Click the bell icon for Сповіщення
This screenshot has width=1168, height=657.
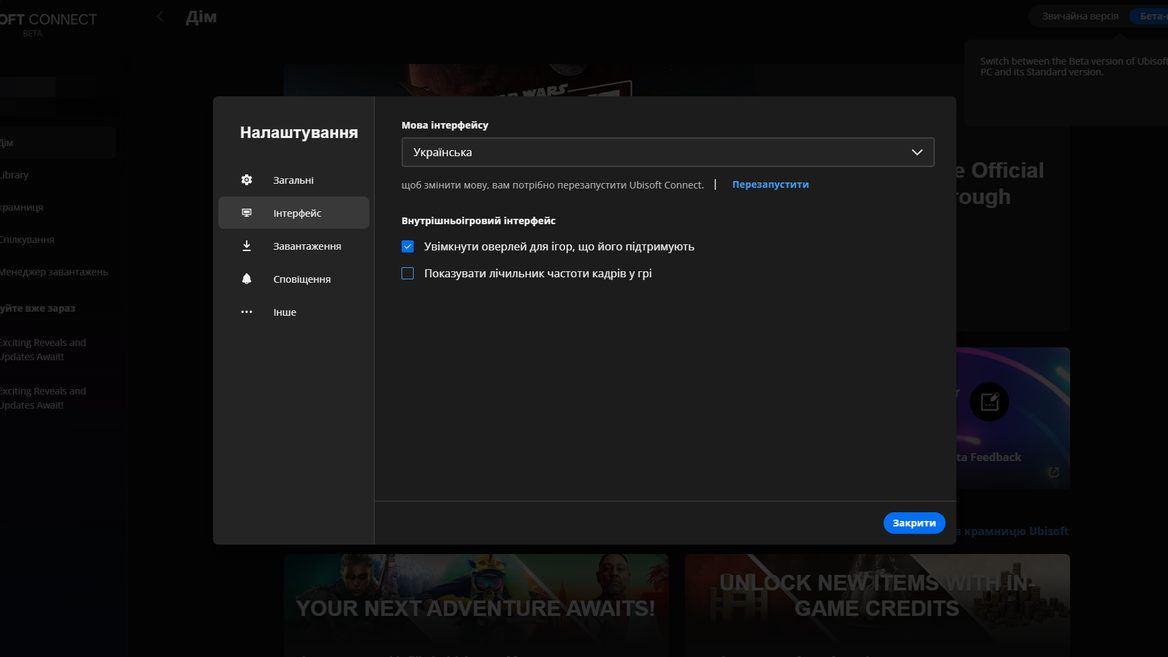(247, 279)
